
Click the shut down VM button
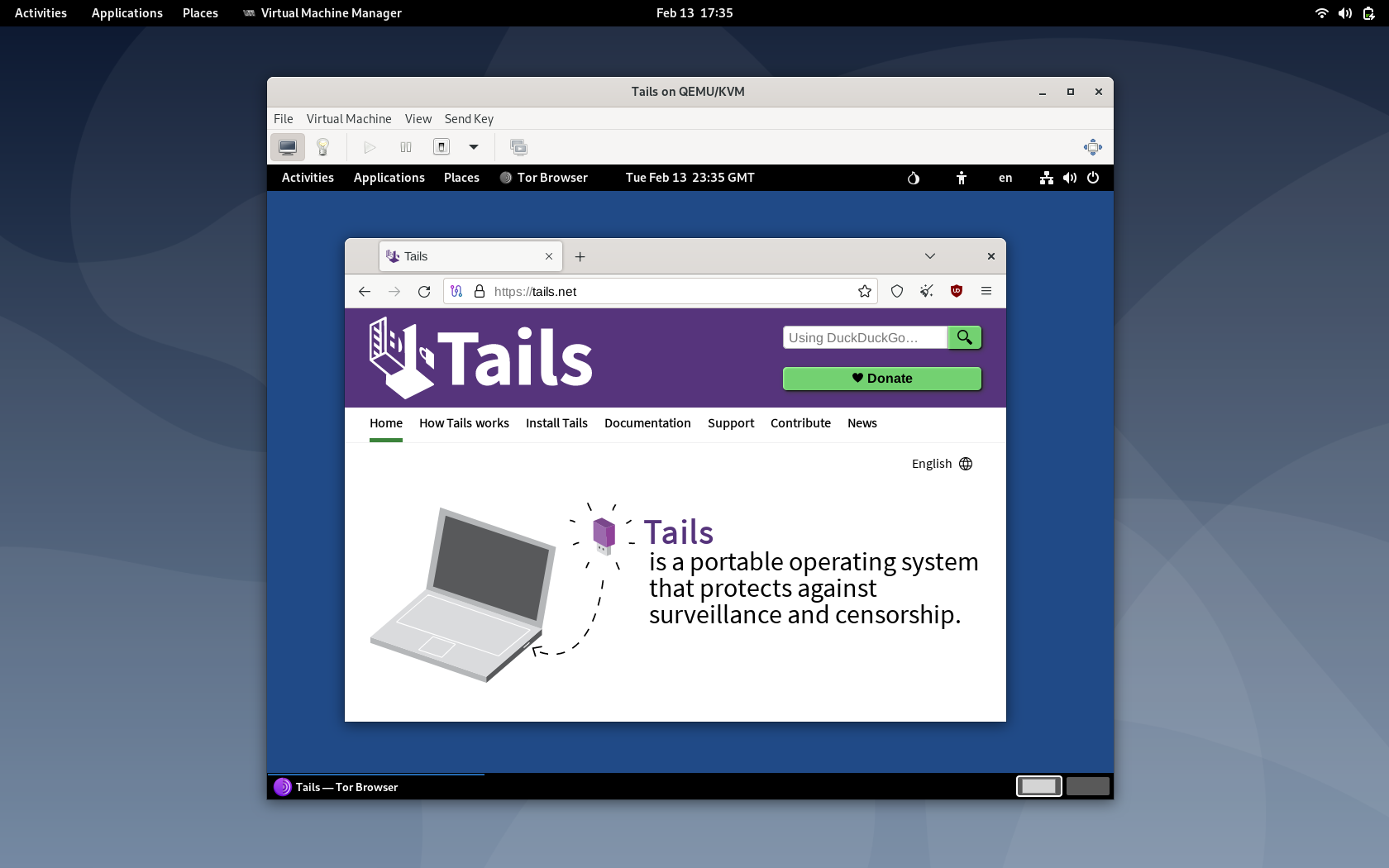[x=442, y=147]
